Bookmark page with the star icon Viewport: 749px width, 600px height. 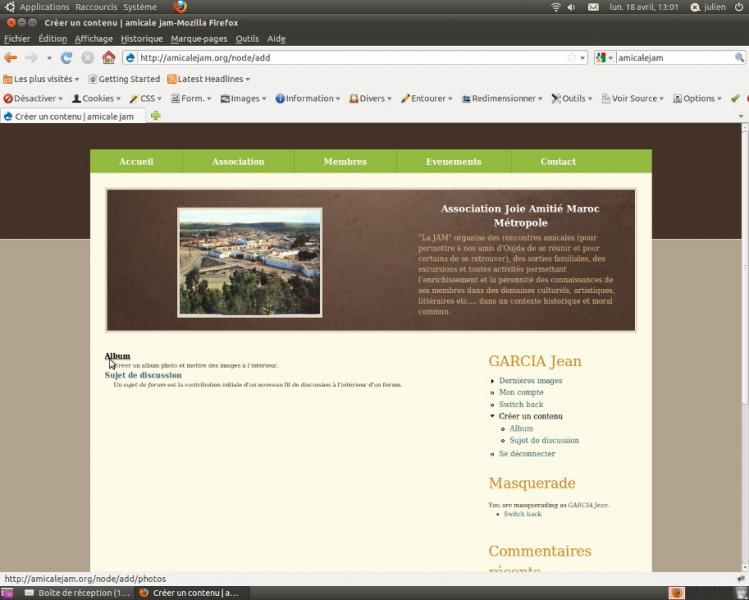click(571, 58)
